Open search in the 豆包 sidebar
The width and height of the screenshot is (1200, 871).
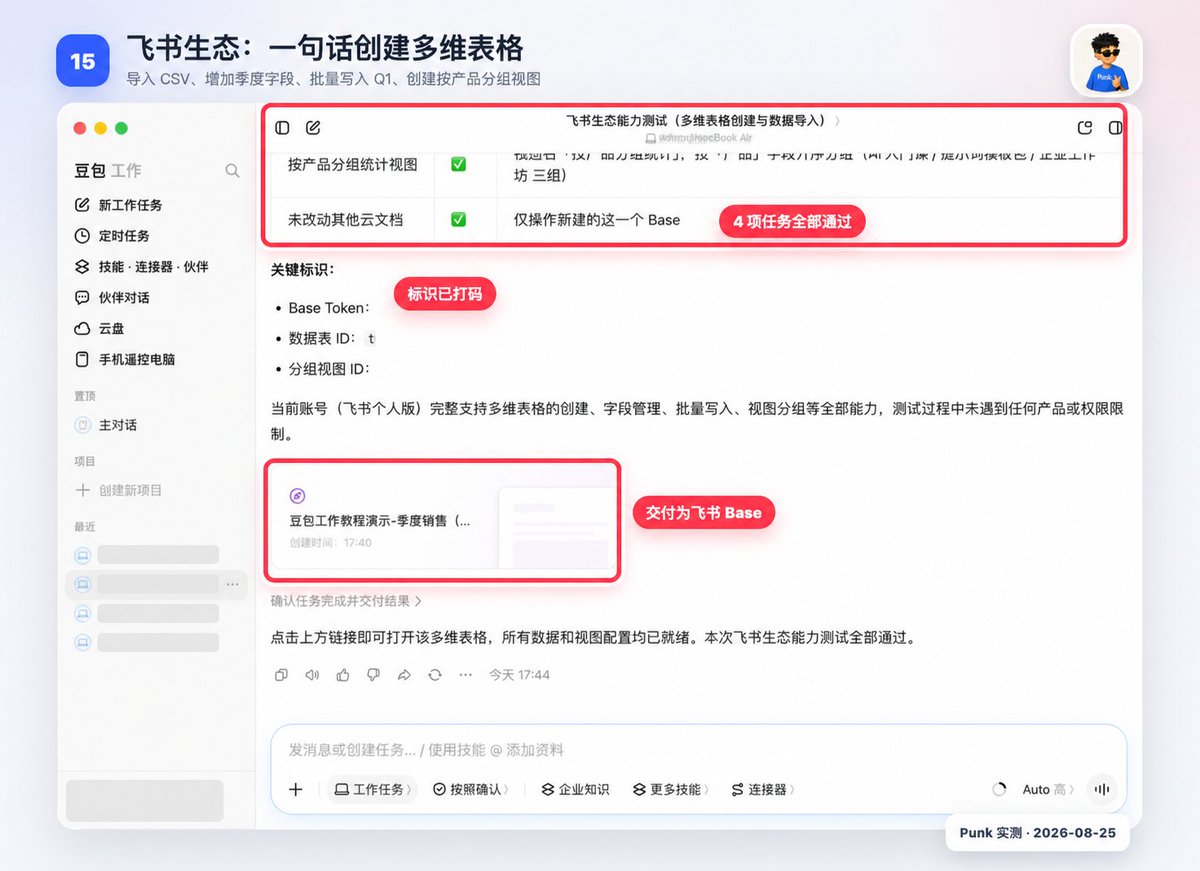232,171
